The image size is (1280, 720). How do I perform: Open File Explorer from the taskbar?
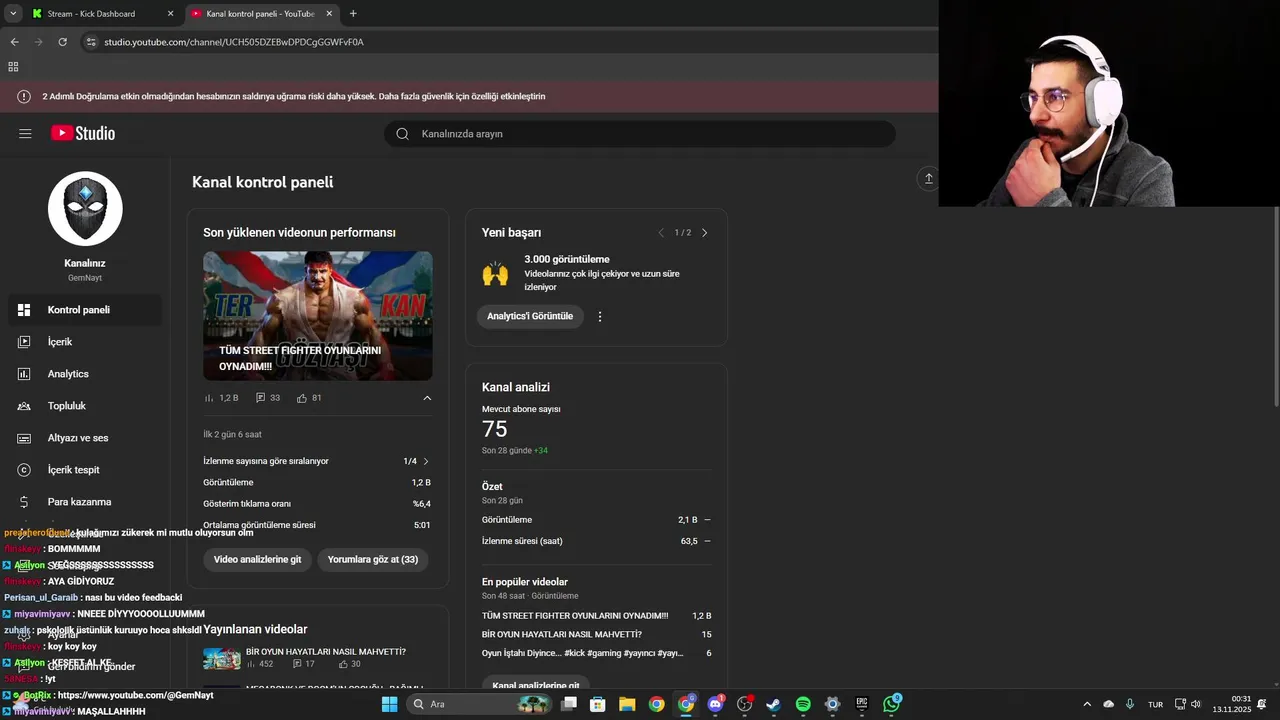click(627, 704)
